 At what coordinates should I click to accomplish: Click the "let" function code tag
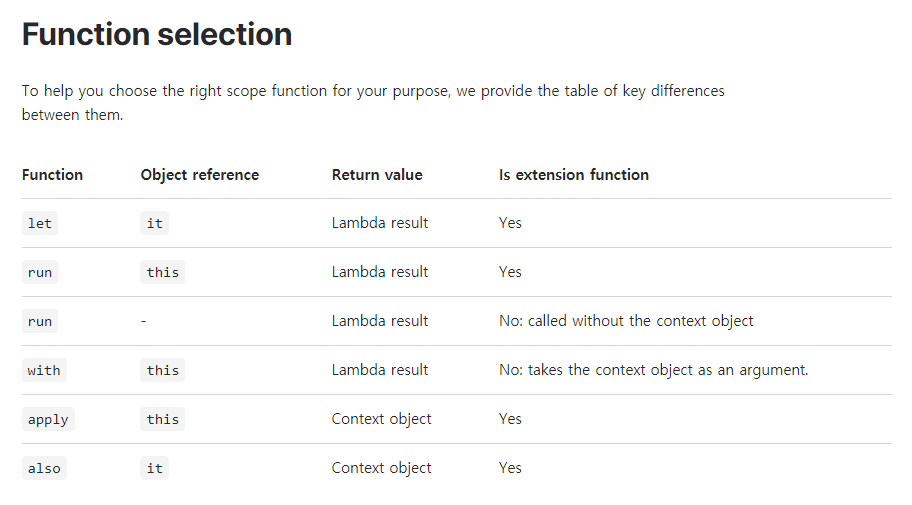click(x=40, y=223)
